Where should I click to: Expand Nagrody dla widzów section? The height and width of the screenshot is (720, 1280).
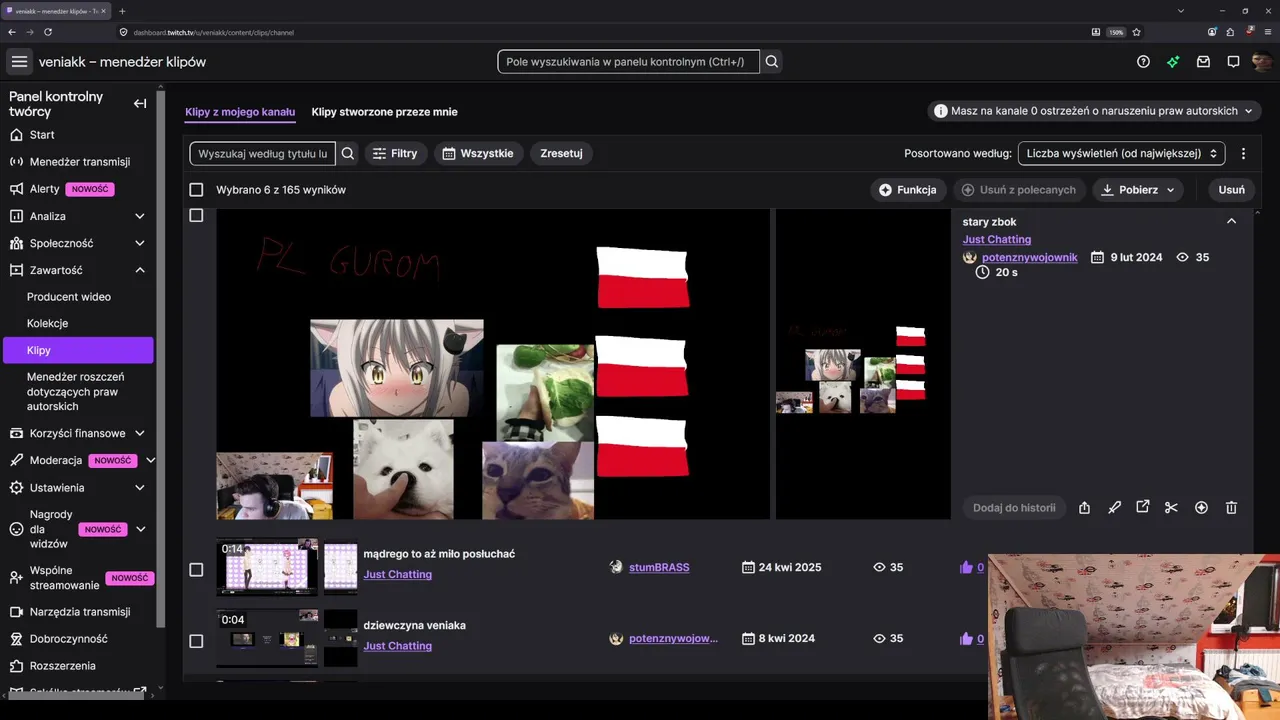pos(140,529)
